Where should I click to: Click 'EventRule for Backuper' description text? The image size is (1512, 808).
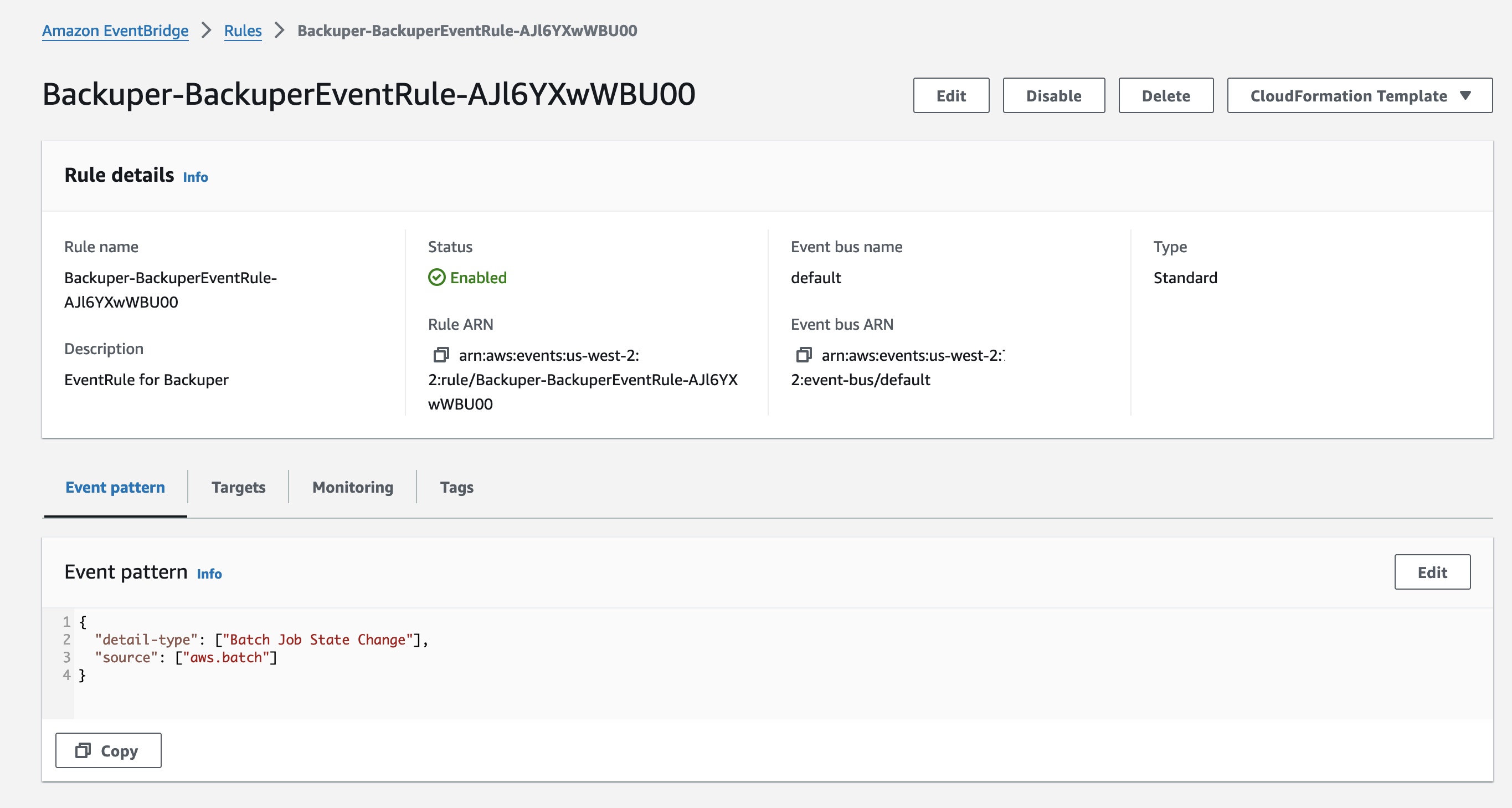click(x=146, y=380)
